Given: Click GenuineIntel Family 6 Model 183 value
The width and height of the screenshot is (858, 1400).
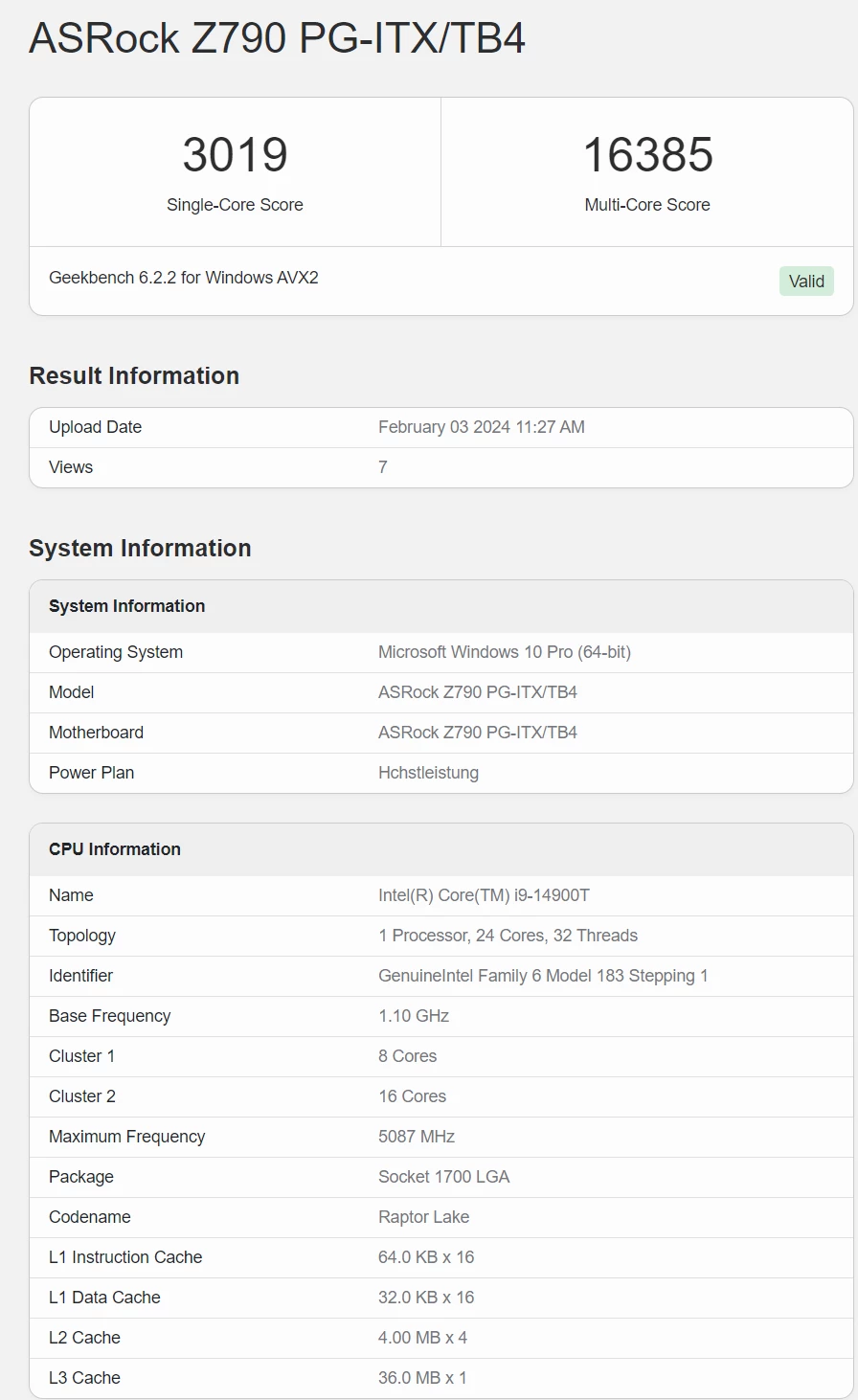Looking at the screenshot, I should [543, 976].
